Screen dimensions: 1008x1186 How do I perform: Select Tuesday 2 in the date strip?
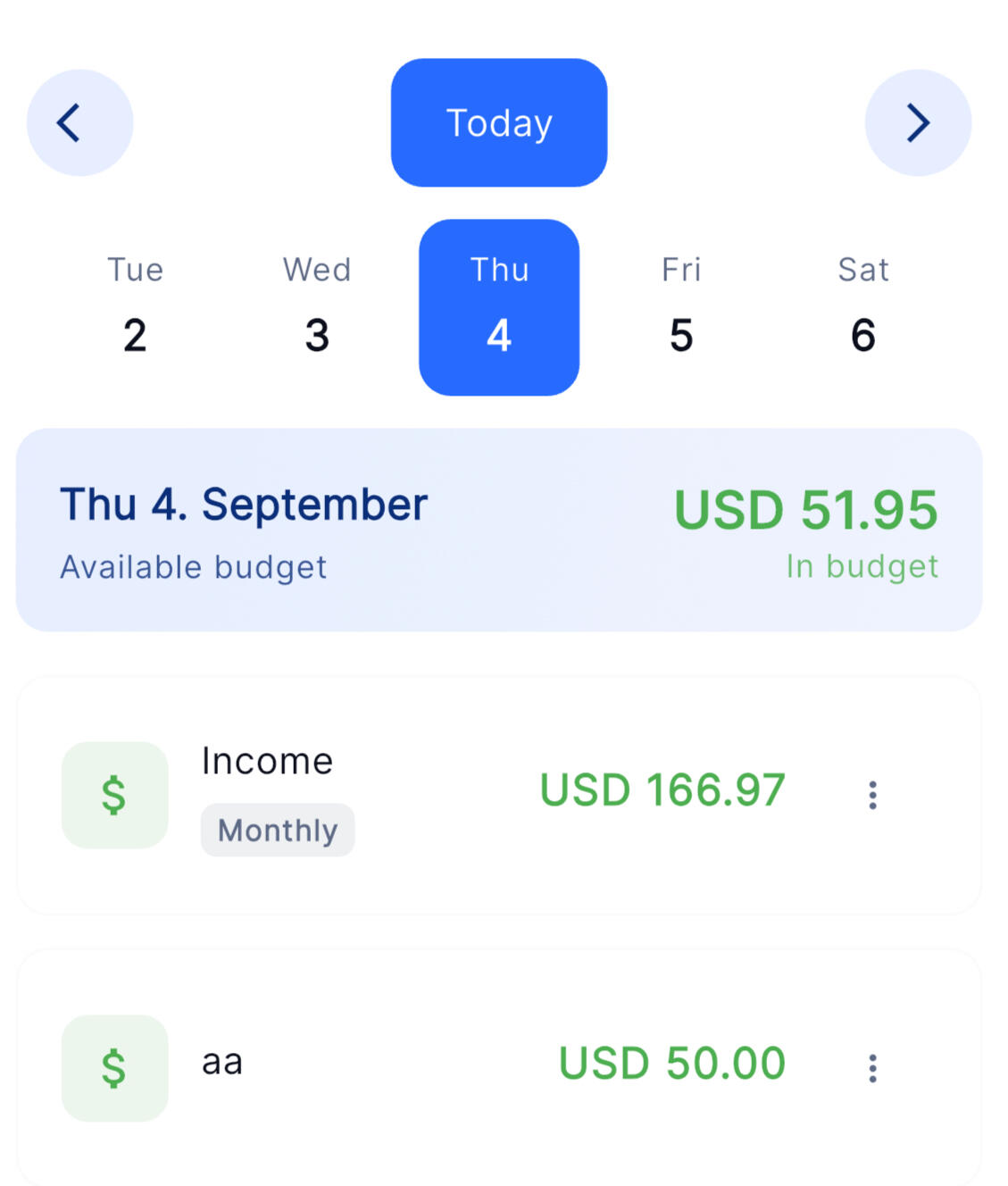tap(135, 308)
